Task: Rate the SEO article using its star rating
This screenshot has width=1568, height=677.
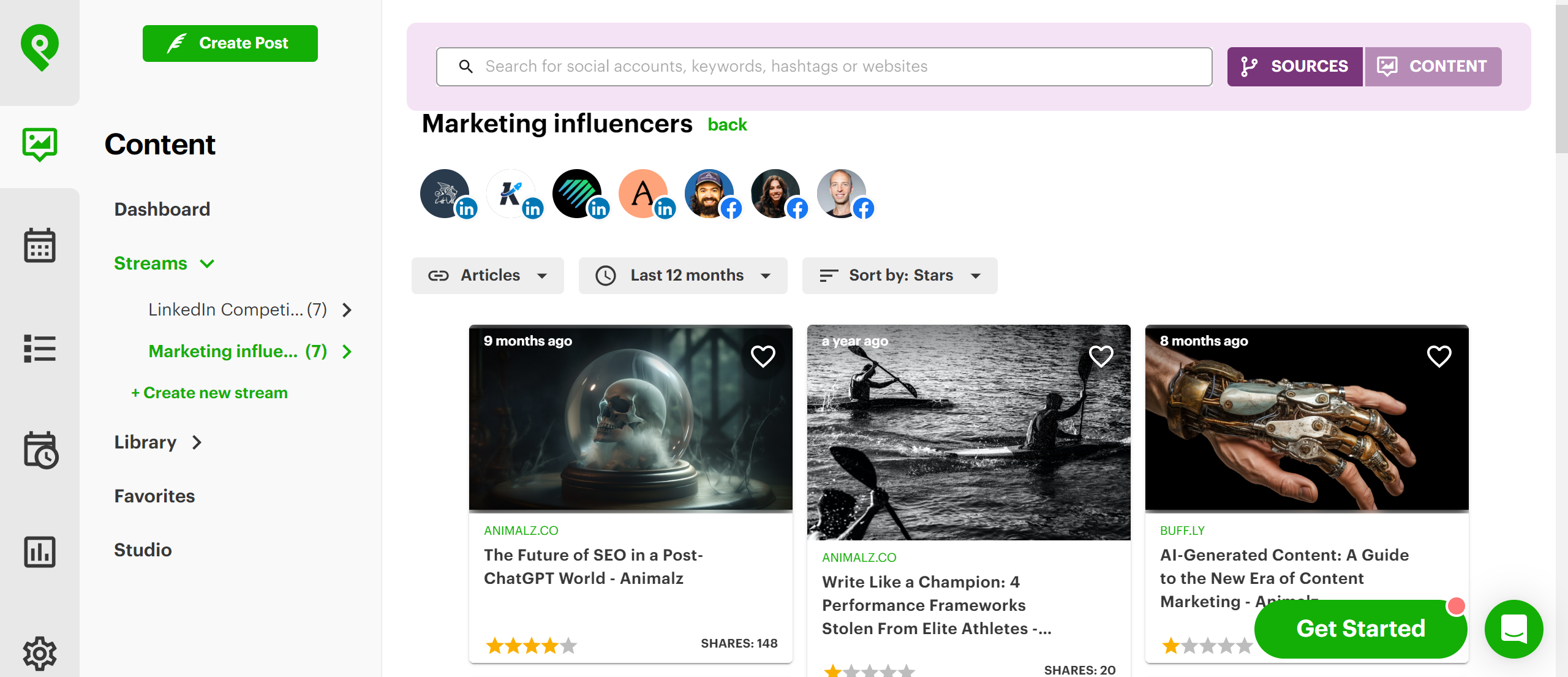Action: pyautogui.click(x=530, y=645)
